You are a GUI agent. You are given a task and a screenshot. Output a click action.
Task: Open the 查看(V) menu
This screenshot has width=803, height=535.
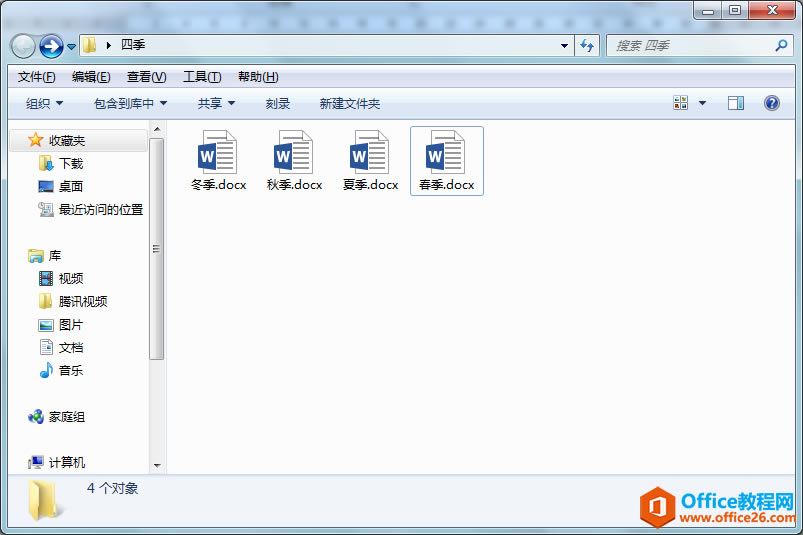click(x=146, y=77)
